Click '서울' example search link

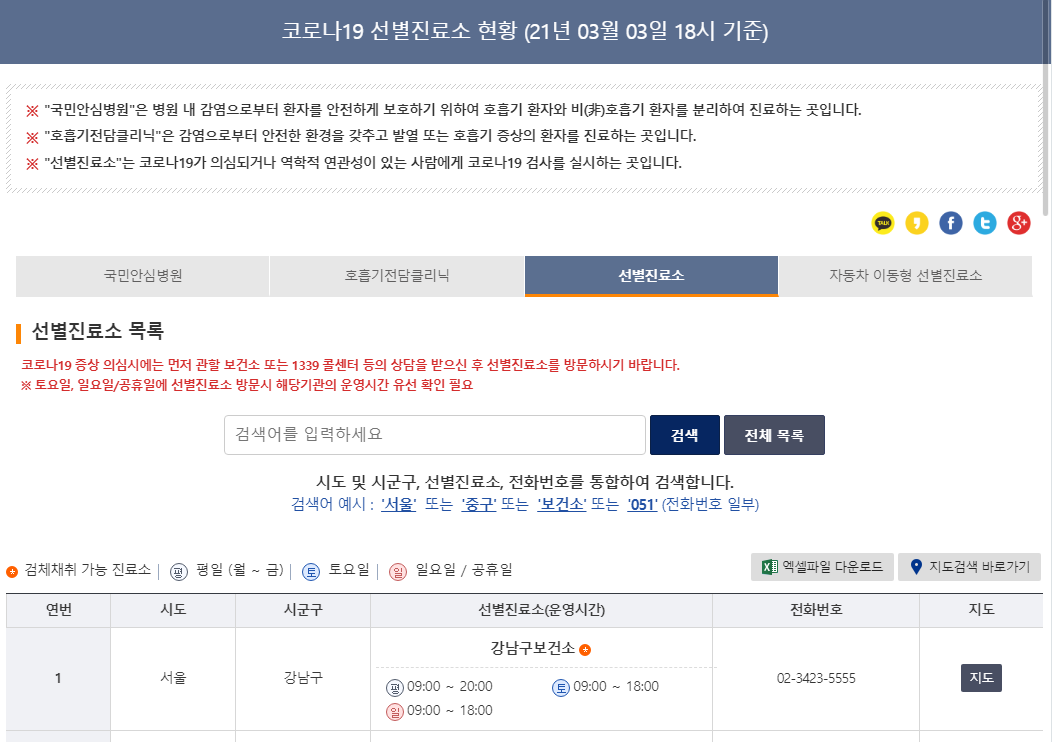tap(398, 504)
